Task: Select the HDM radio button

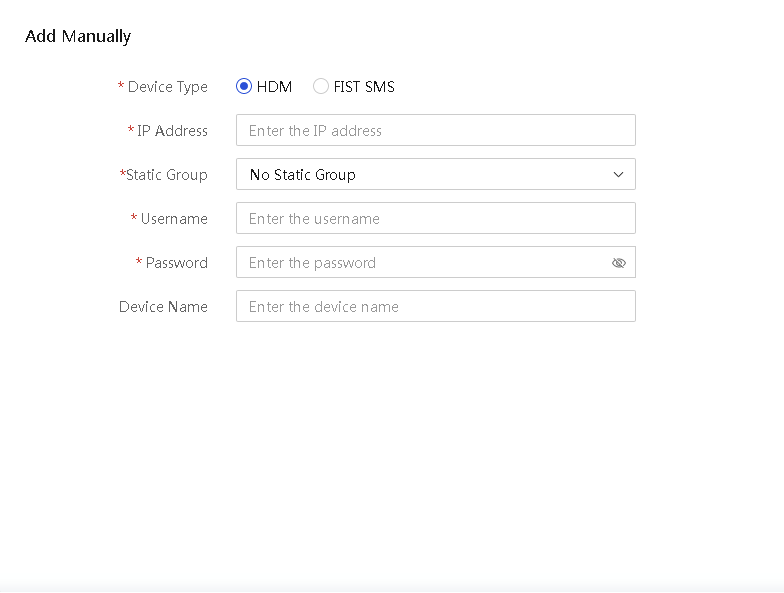Action: click(x=244, y=86)
